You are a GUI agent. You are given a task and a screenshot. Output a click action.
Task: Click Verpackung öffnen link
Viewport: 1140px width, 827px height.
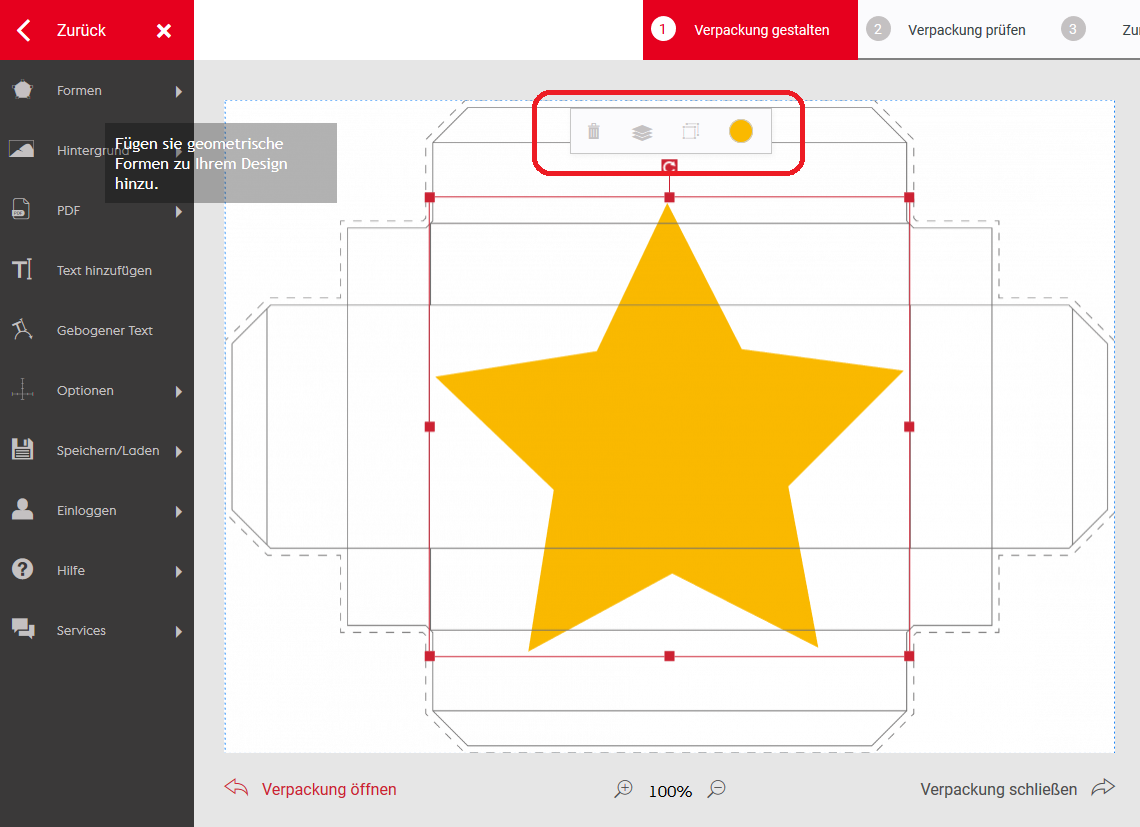(328, 789)
